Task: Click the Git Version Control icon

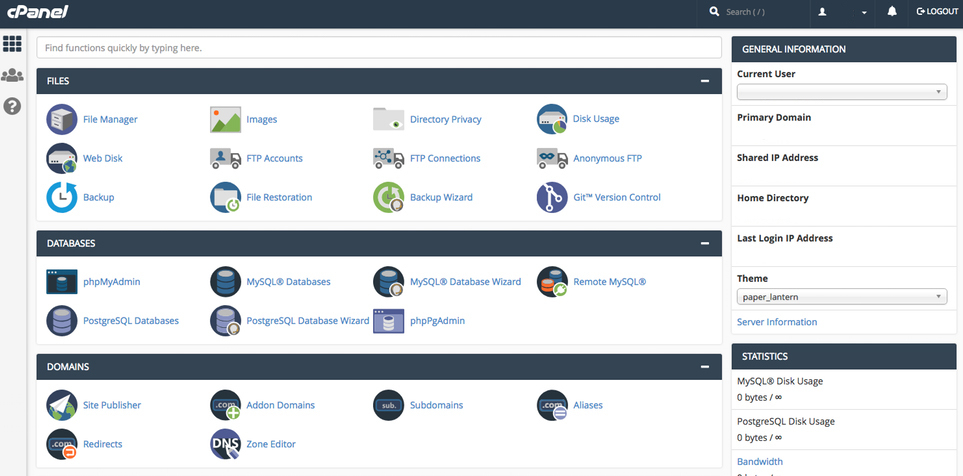Action: coord(552,197)
